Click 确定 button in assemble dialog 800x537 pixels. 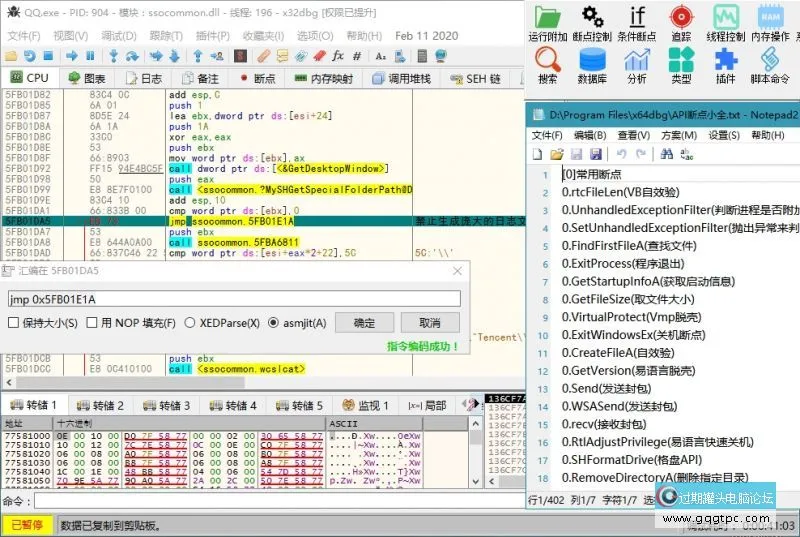point(364,323)
